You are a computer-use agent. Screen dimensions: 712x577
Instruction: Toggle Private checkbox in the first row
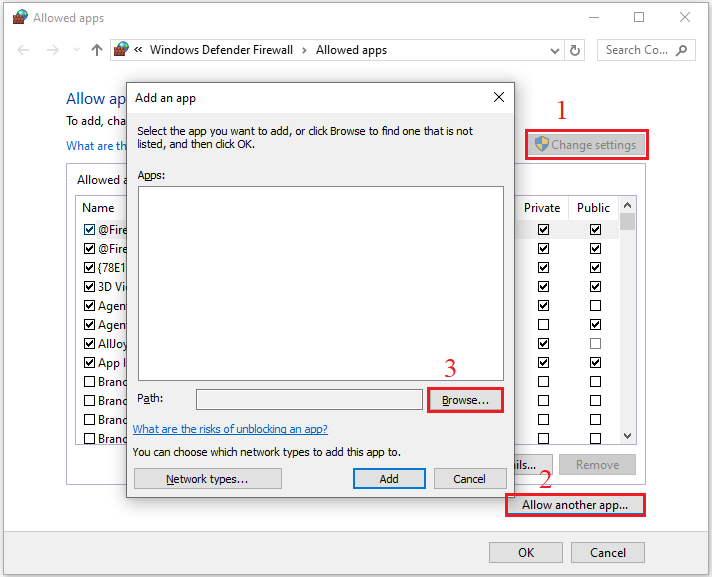(543, 230)
